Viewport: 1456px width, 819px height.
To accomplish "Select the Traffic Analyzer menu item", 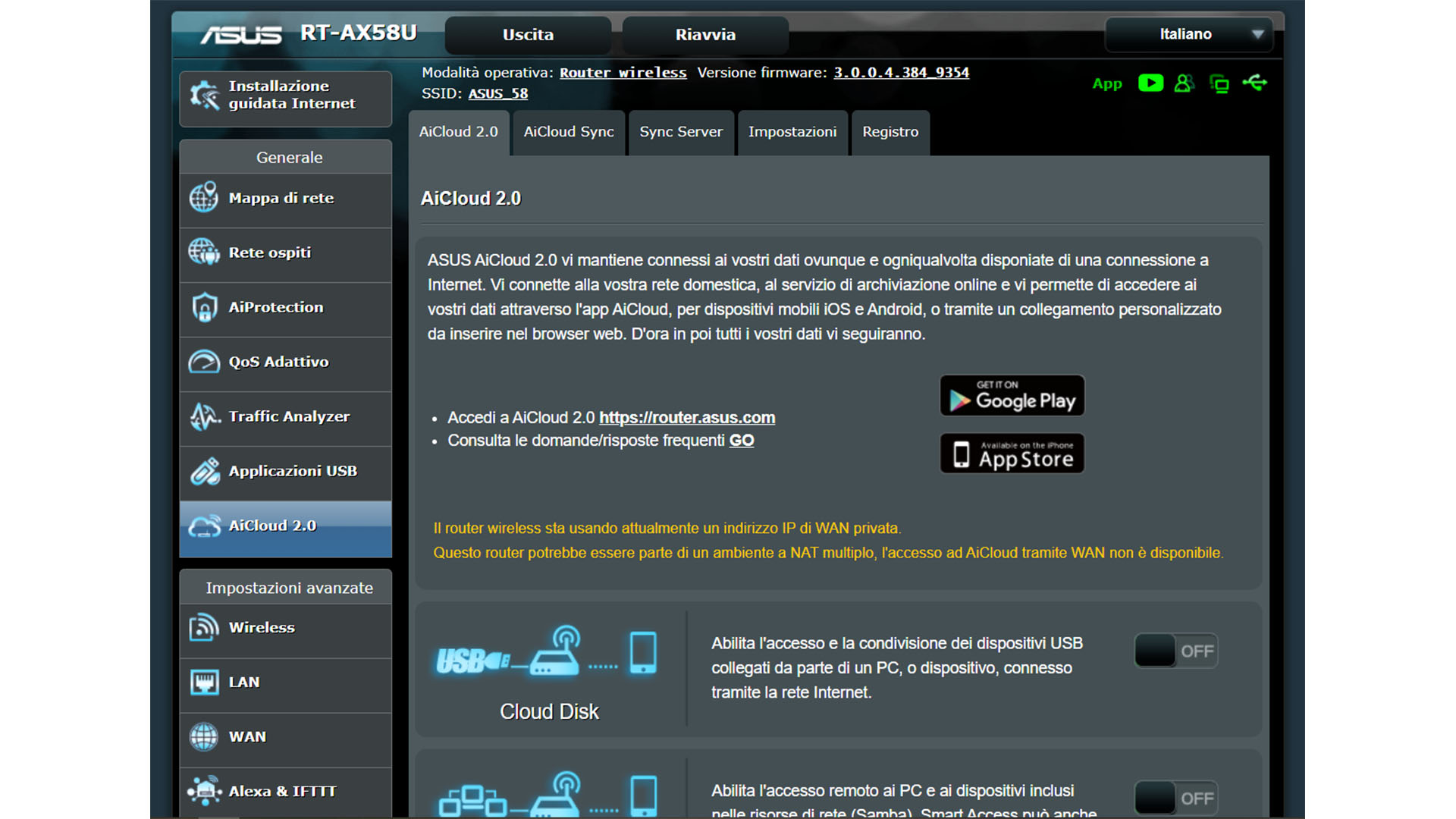I will pyautogui.click(x=286, y=417).
